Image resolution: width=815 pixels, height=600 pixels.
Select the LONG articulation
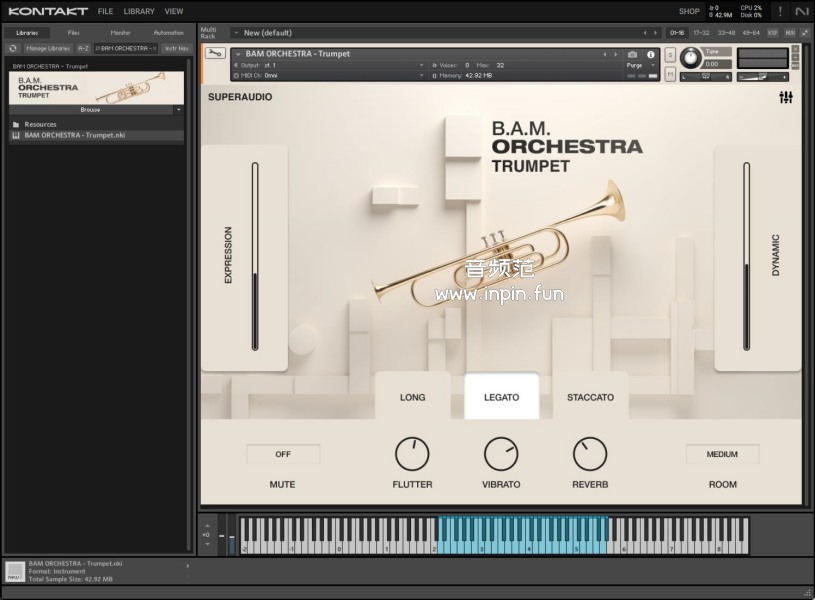[x=413, y=397]
